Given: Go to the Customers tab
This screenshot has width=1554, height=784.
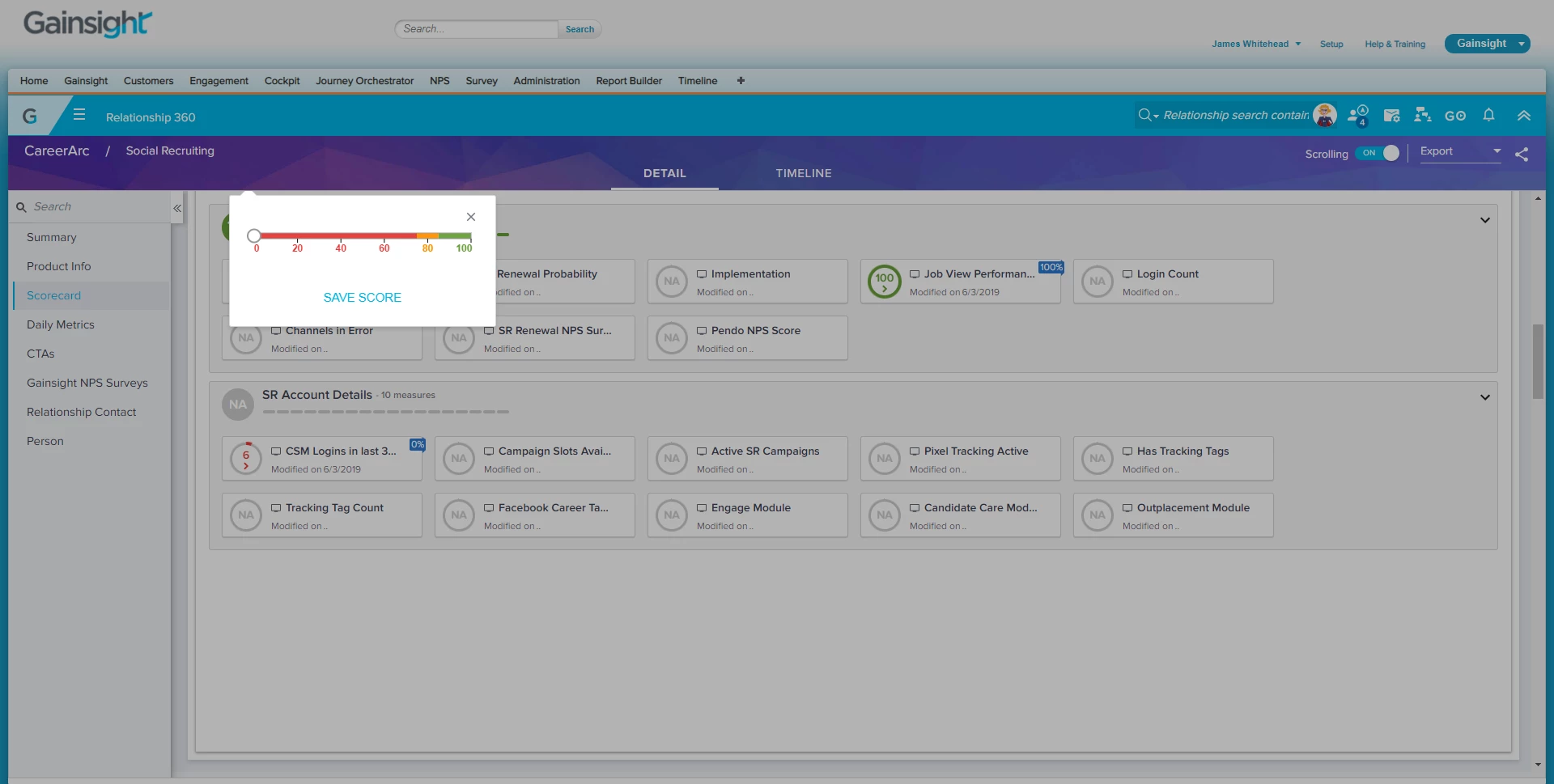Looking at the screenshot, I should (x=148, y=81).
